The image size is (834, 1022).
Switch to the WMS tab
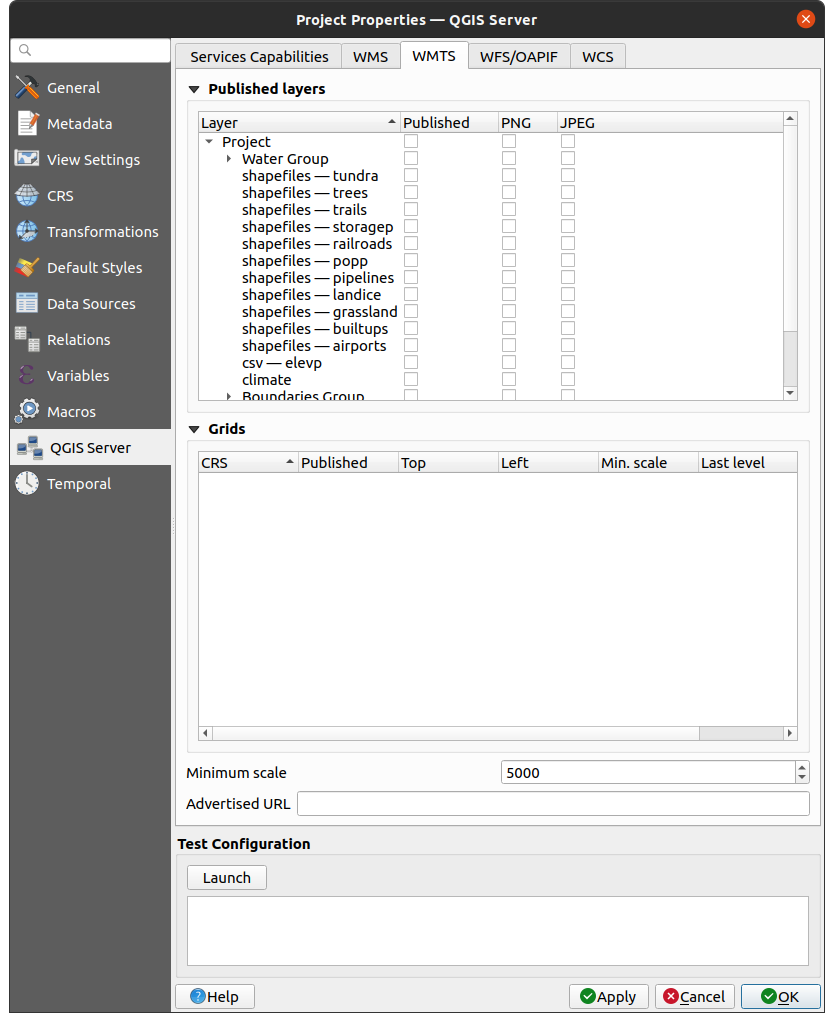click(x=370, y=56)
